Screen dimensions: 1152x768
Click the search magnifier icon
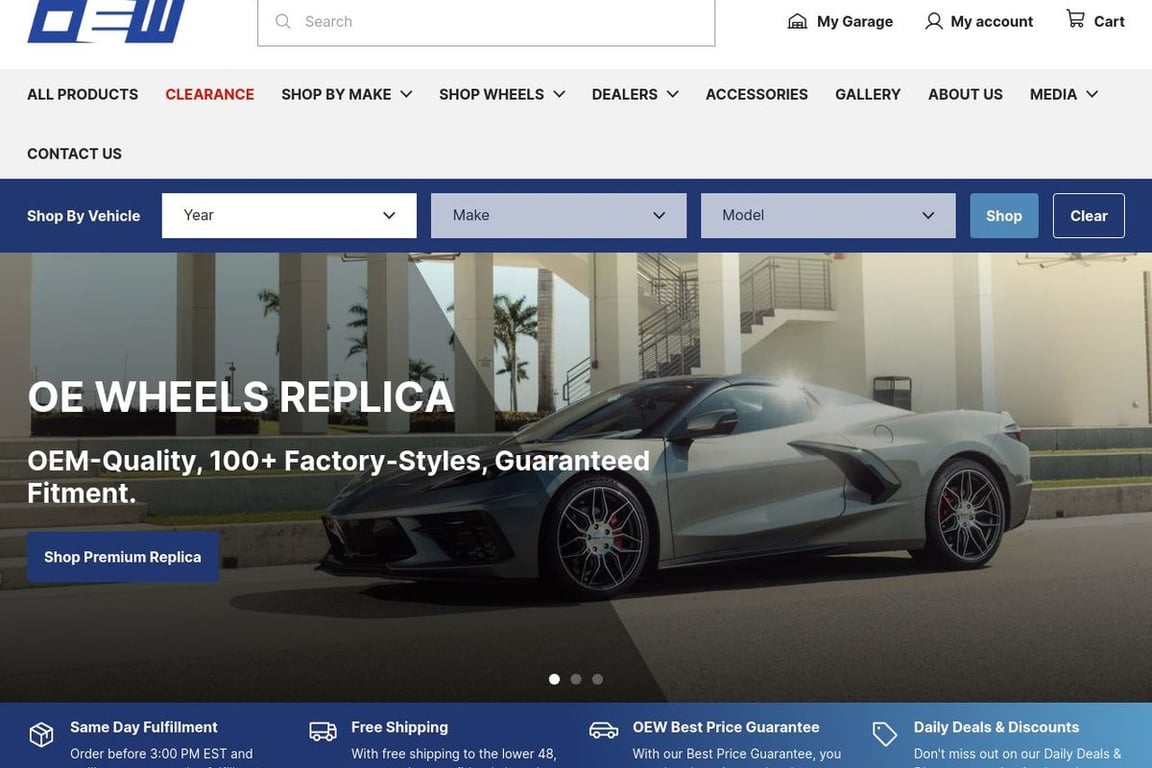point(283,21)
